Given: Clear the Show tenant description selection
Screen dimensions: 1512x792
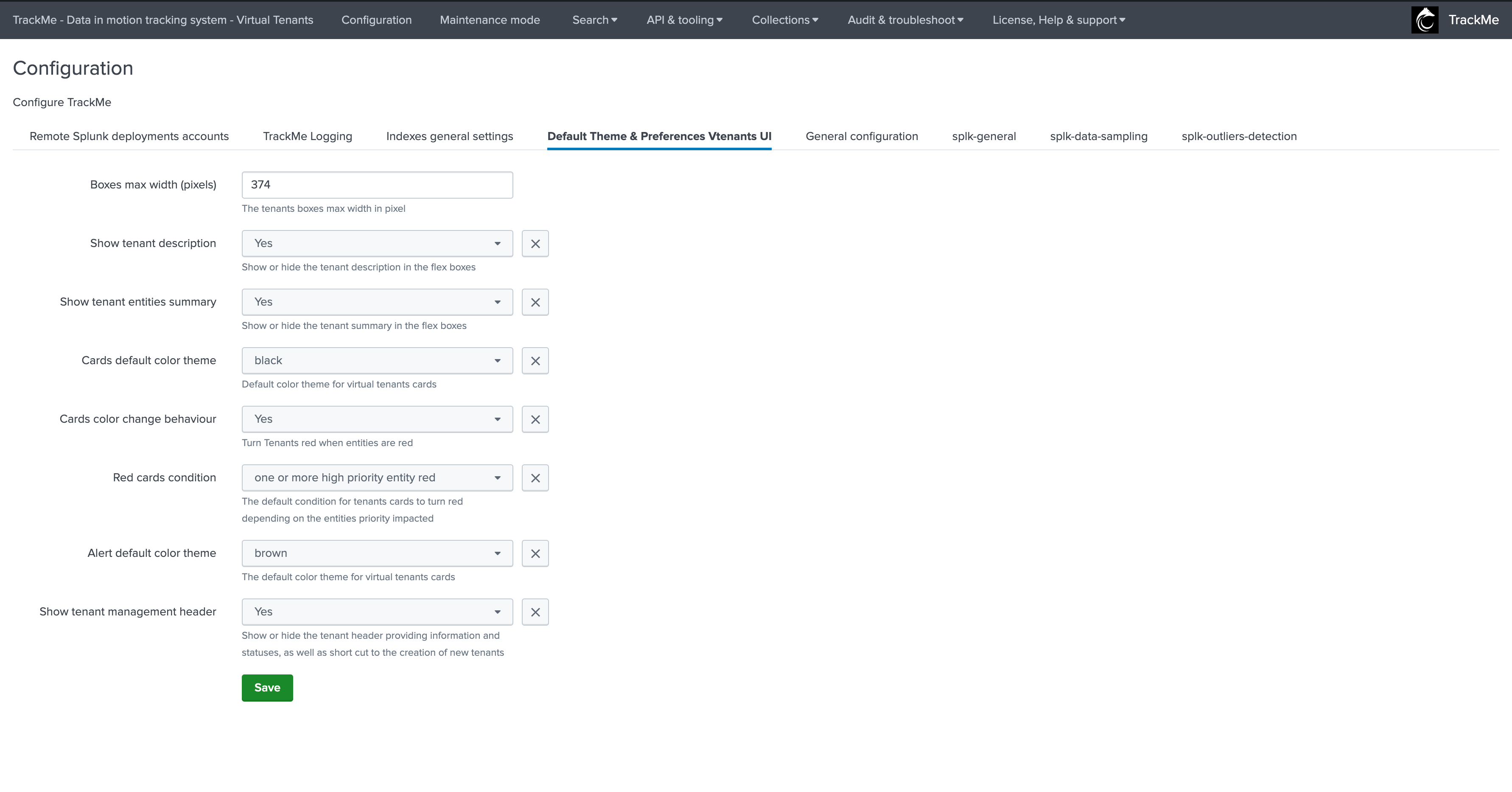Looking at the screenshot, I should 535,244.
